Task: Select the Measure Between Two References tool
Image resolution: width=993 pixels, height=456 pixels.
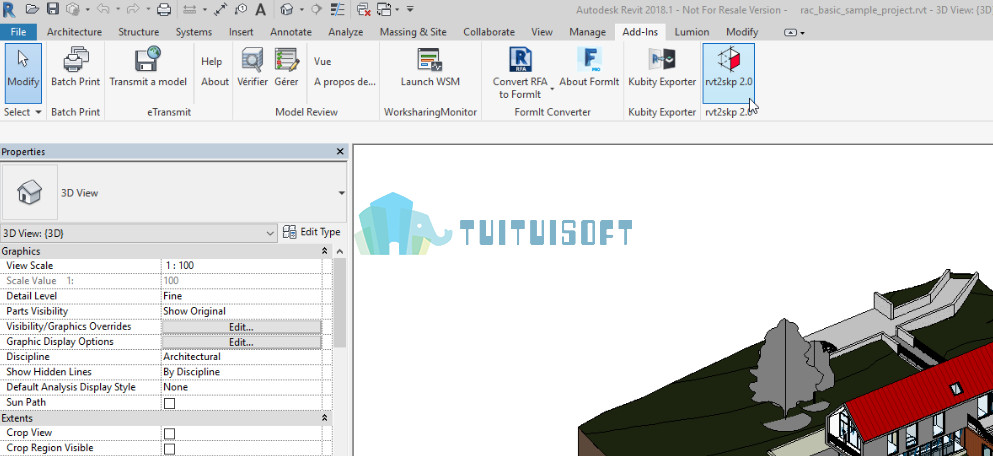Action: point(189,10)
